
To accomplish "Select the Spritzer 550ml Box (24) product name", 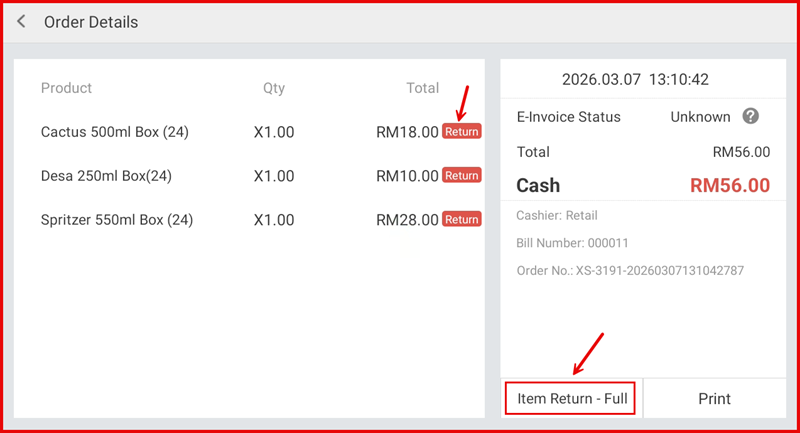I will 117,220.
